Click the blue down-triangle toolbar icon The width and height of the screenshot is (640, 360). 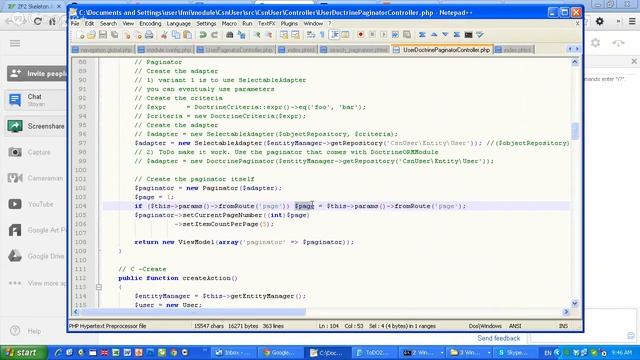[x=445, y=35]
